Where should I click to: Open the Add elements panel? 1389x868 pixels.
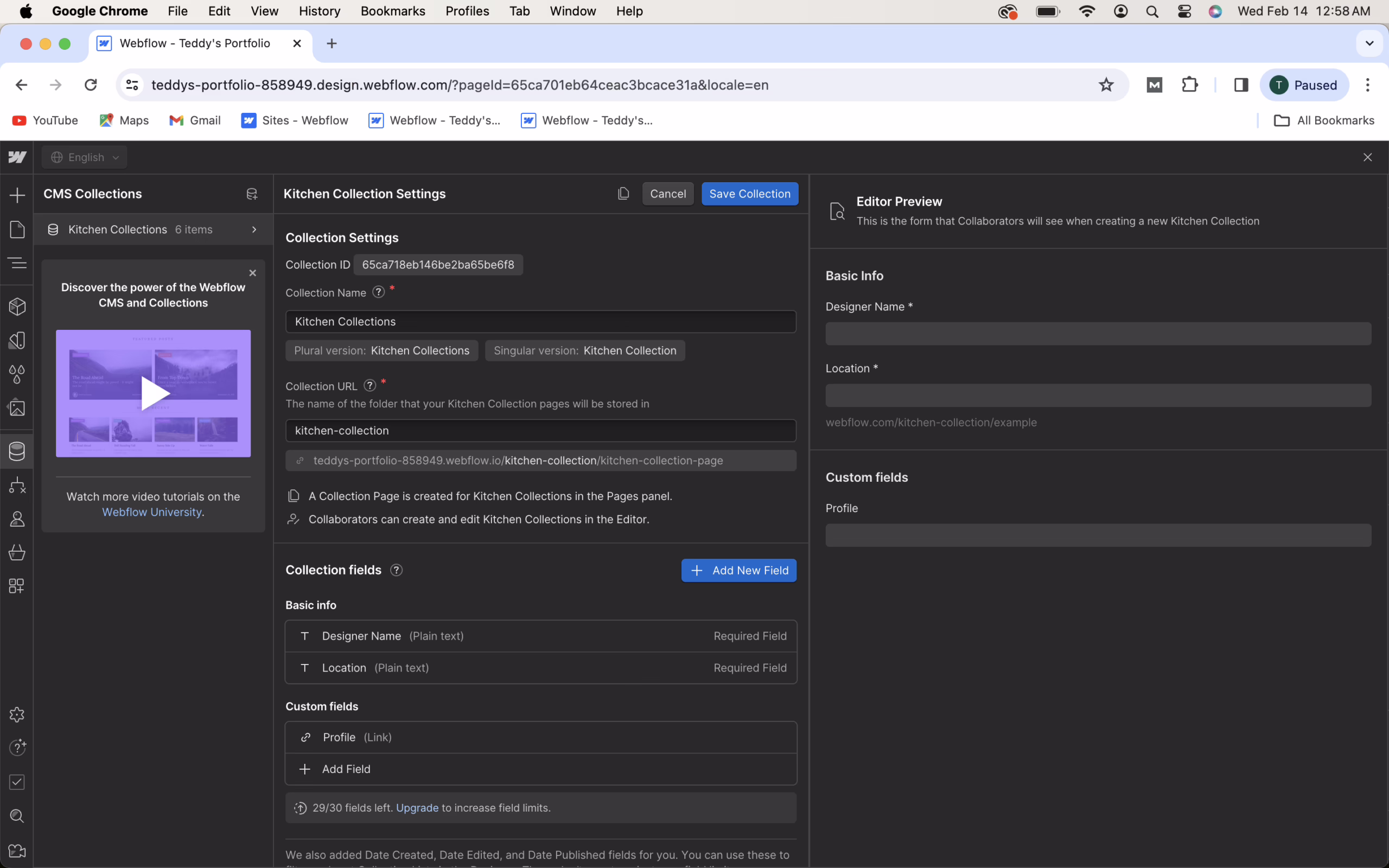pyautogui.click(x=17, y=195)
